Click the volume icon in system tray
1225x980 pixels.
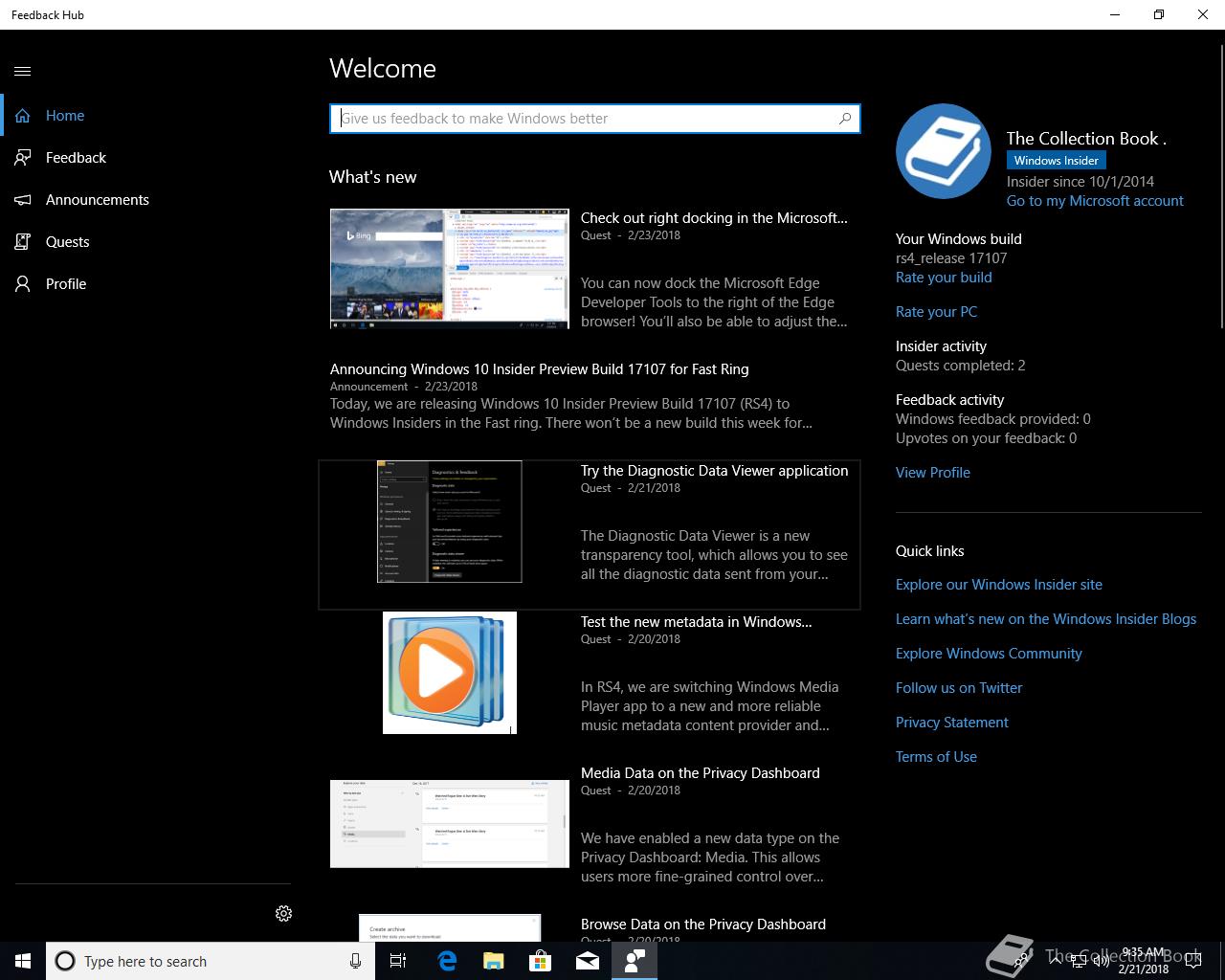1102,961
